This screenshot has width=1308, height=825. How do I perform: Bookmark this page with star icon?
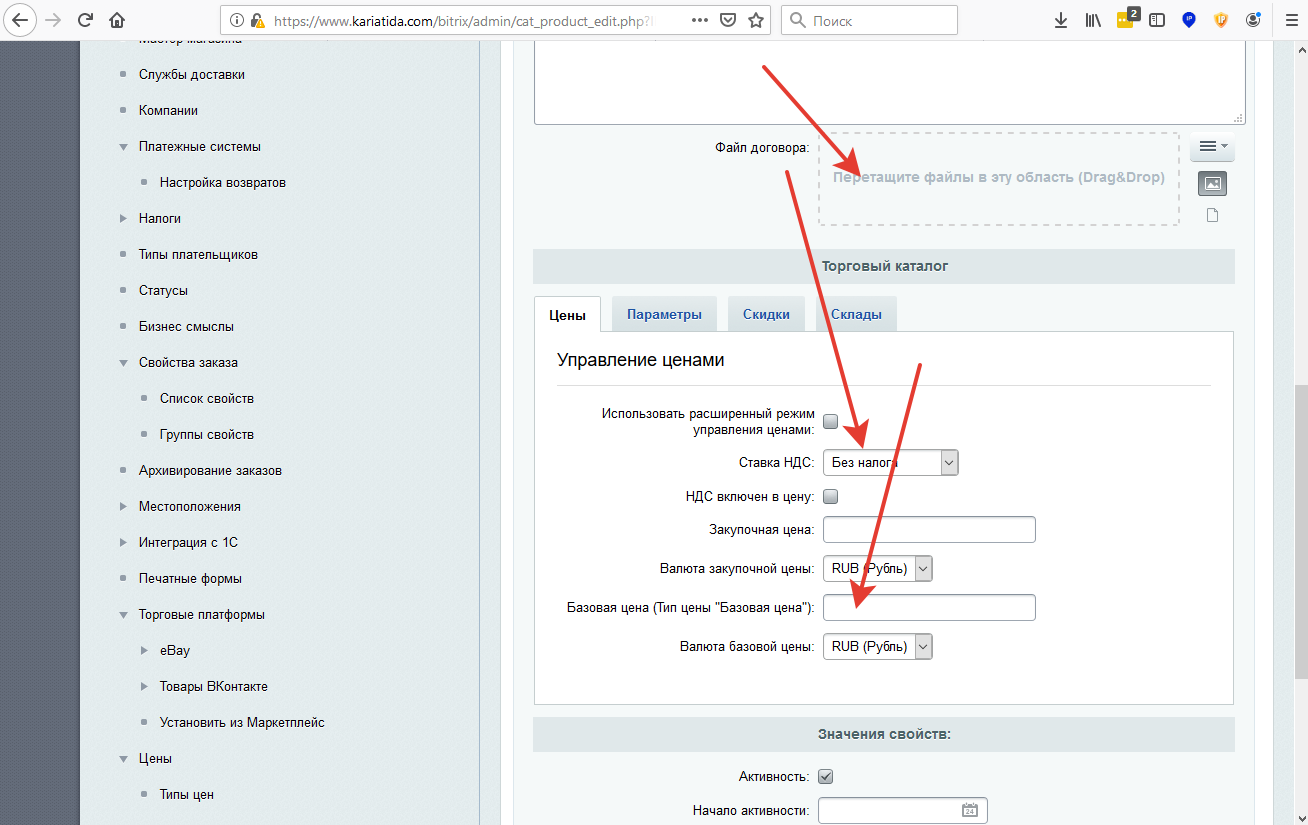[756, 20]
